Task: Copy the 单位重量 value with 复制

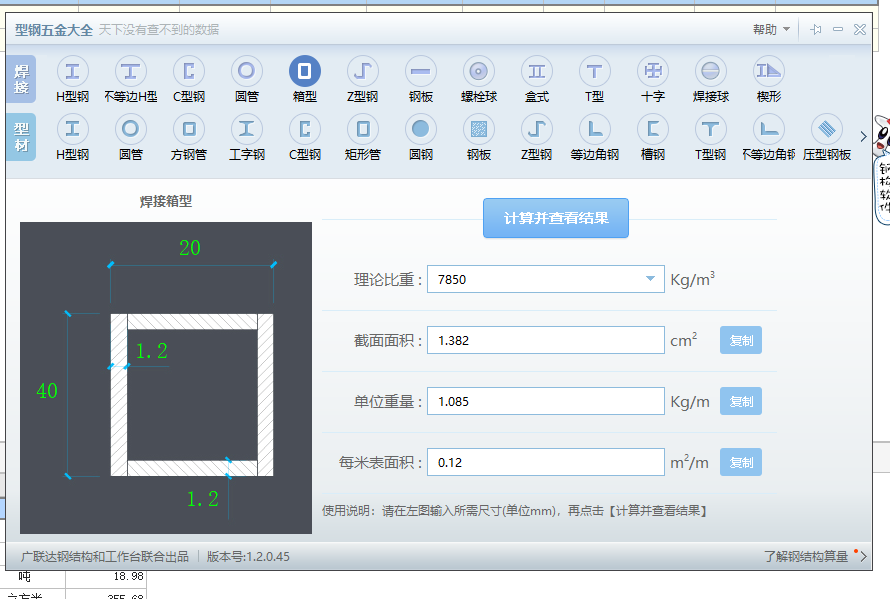Action: [x=741, y=401]
